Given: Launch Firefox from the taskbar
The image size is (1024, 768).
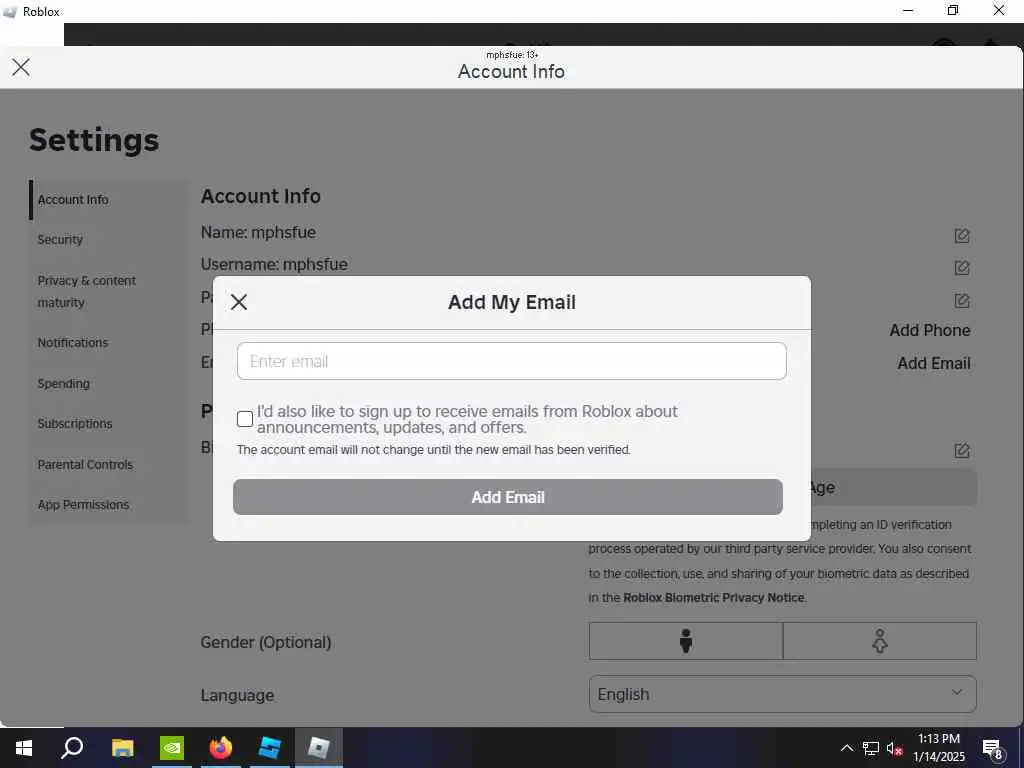Looking at the screenshot, I should coord(221,748).
